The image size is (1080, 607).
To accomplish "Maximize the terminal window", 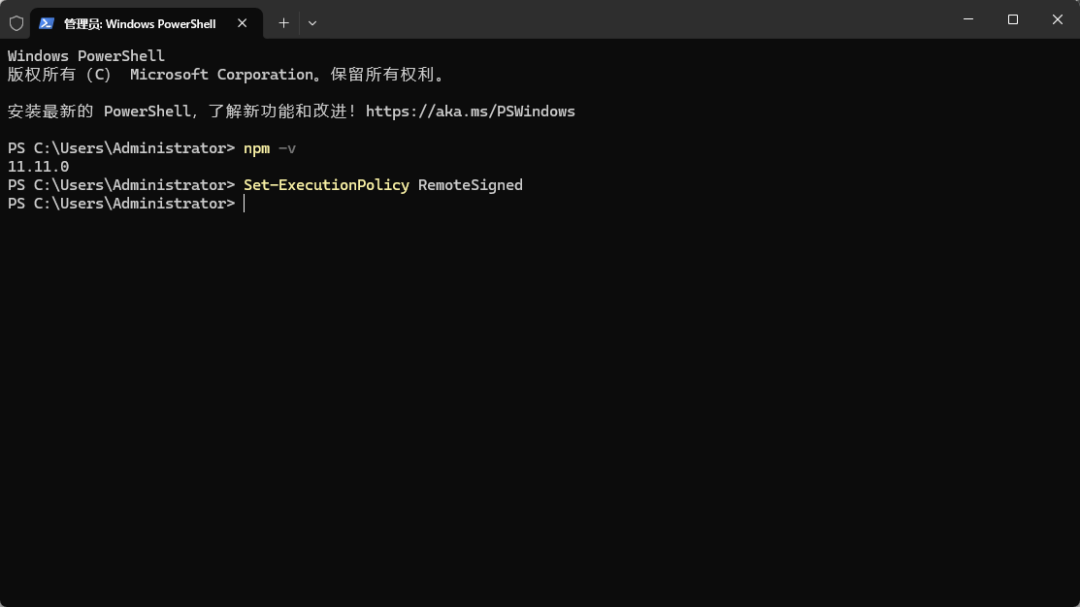I will pos(1012,19).
